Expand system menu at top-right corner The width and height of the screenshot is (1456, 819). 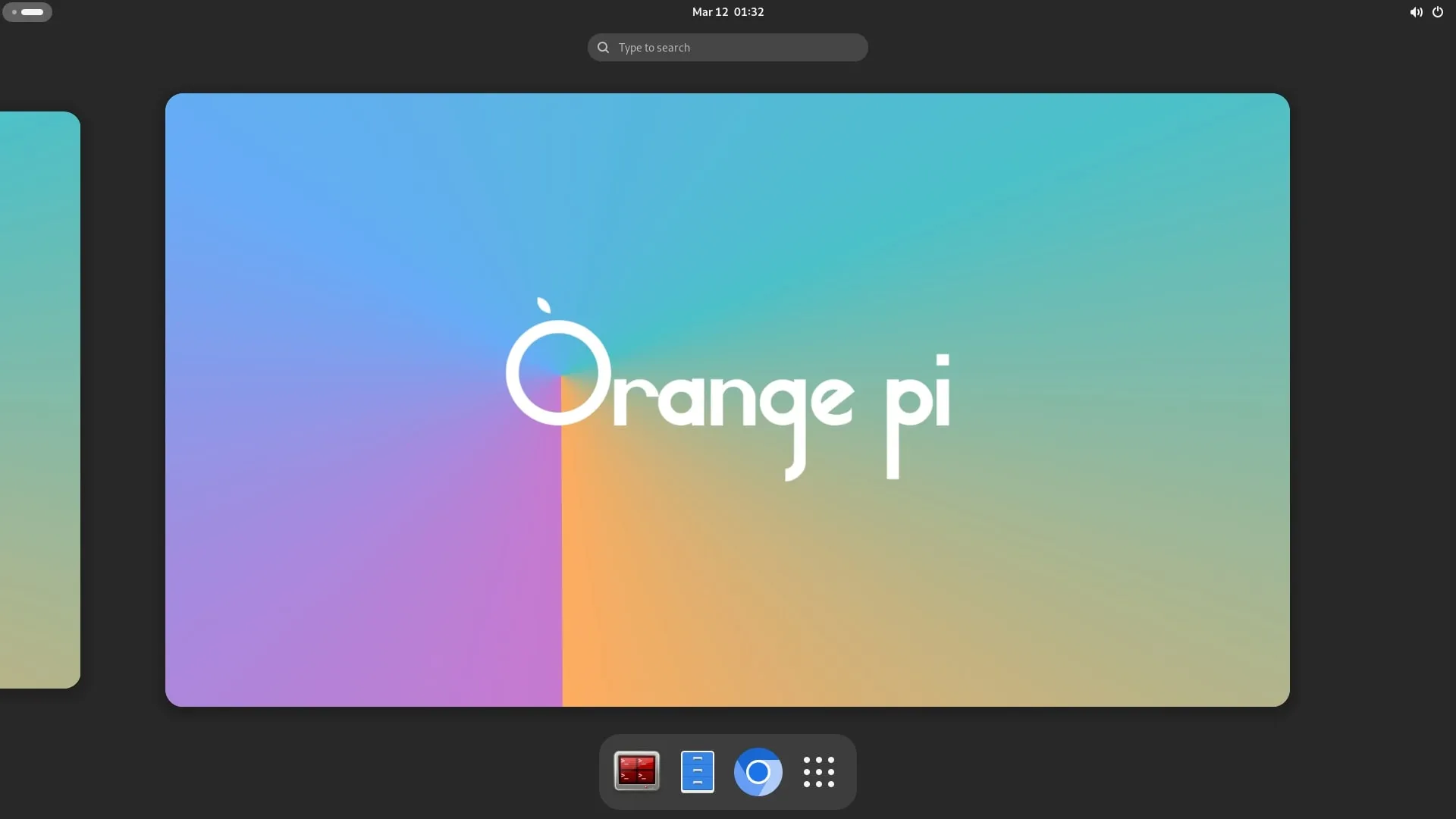tap(1426, 12)
